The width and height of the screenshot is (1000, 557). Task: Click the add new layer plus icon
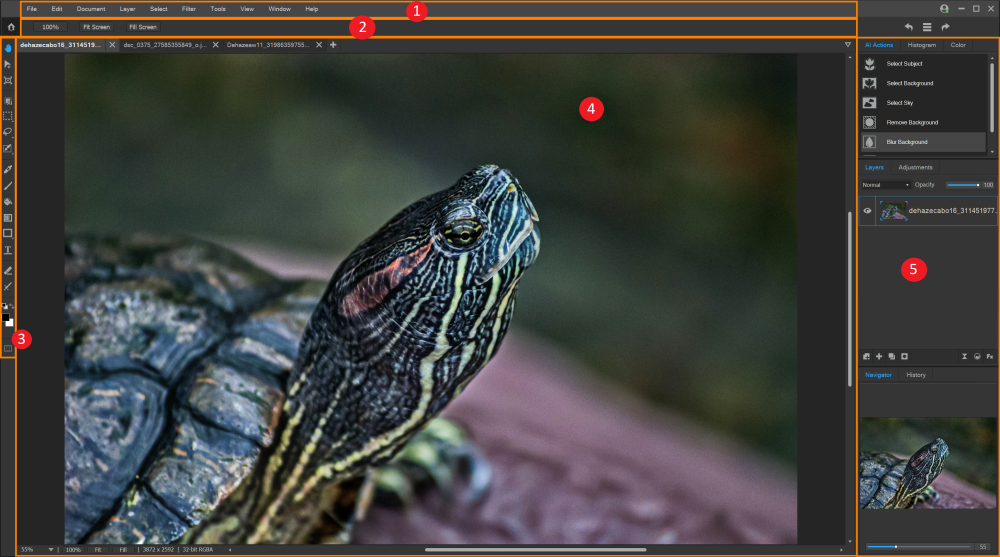879,356
